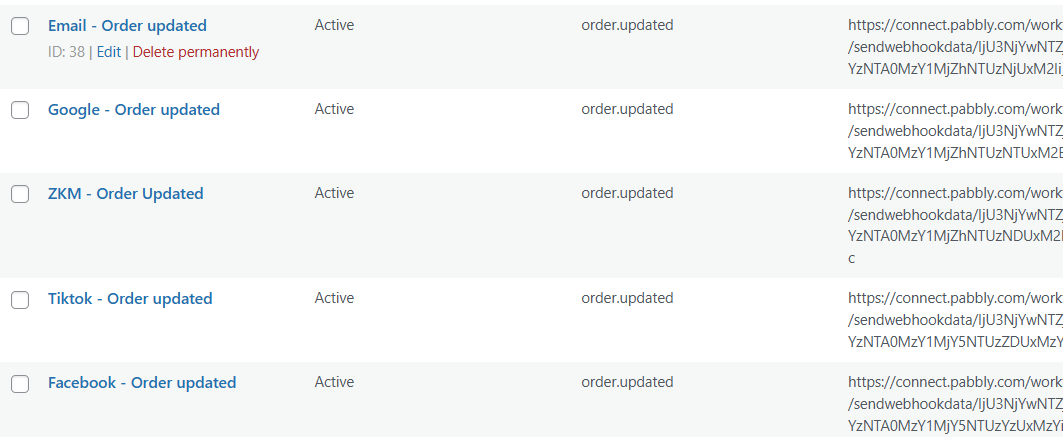The image size is (1063, 437).
Task: Click the Google webhook delivery URL
Action: pyautogui.click(x=954, y=130)
